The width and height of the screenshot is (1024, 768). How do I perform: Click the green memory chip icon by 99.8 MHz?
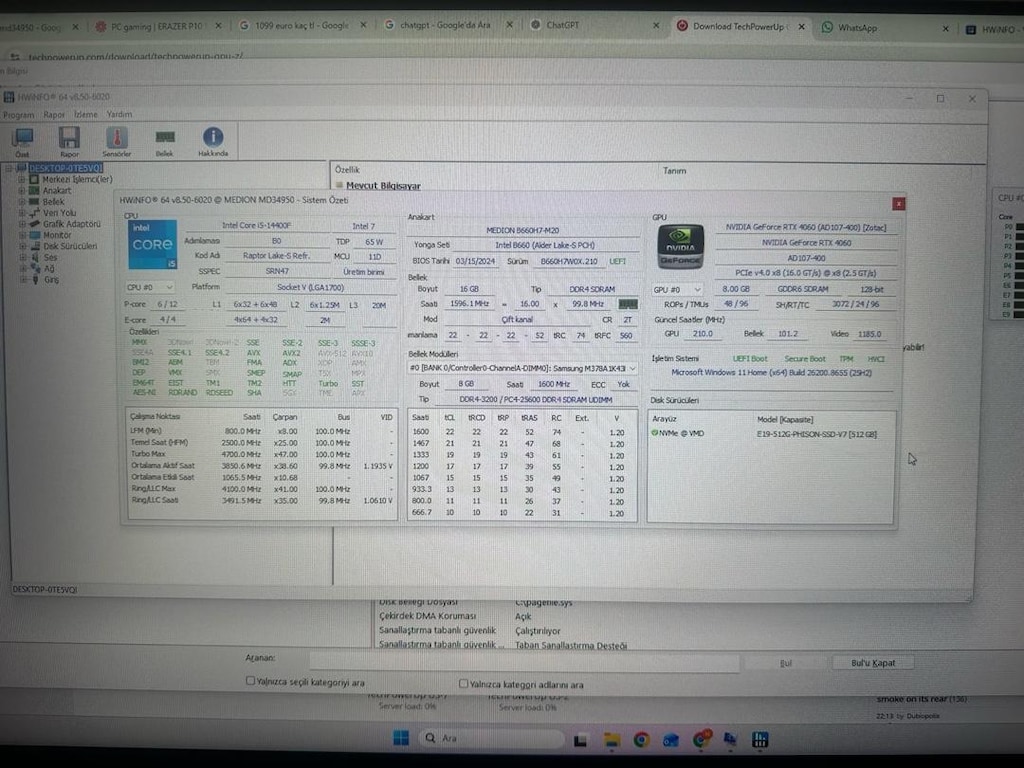coord(628,304)
